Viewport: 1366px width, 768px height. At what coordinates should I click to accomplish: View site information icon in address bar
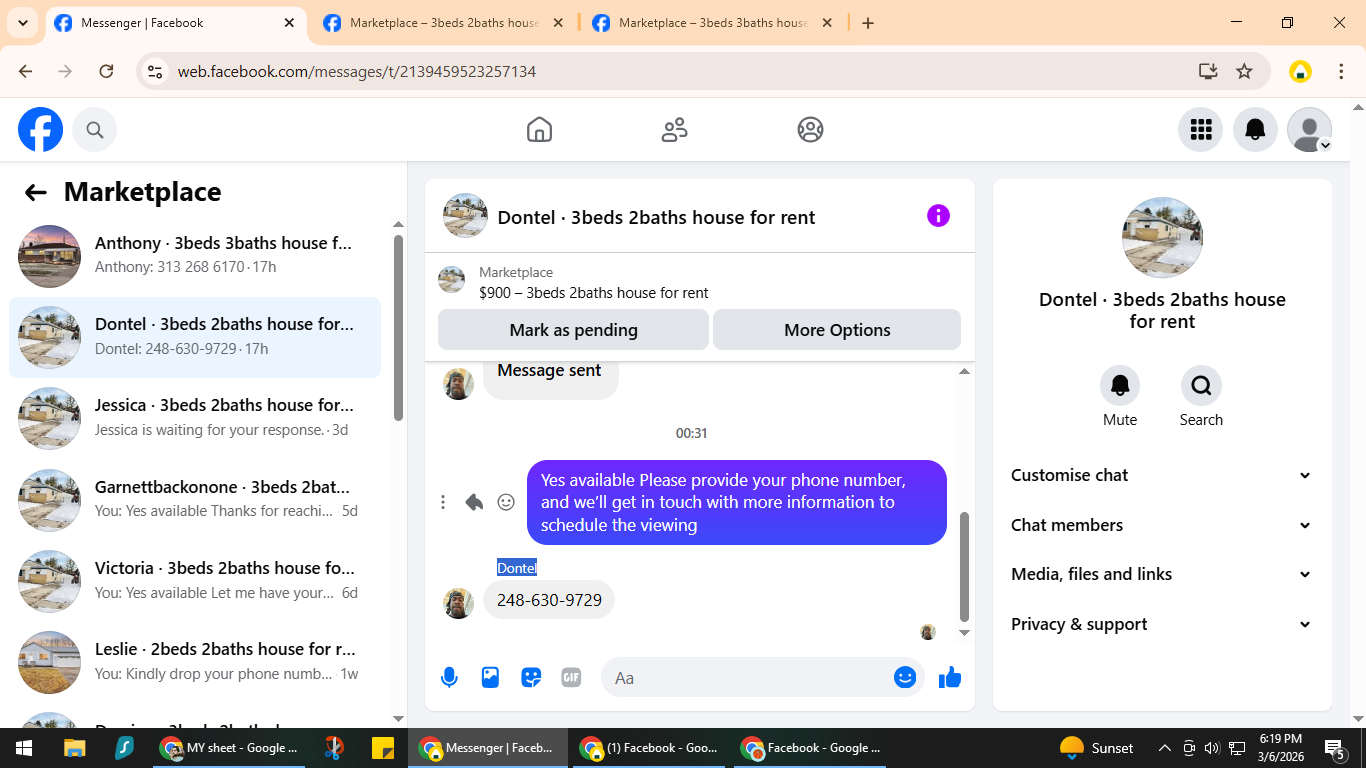point(155,71)
